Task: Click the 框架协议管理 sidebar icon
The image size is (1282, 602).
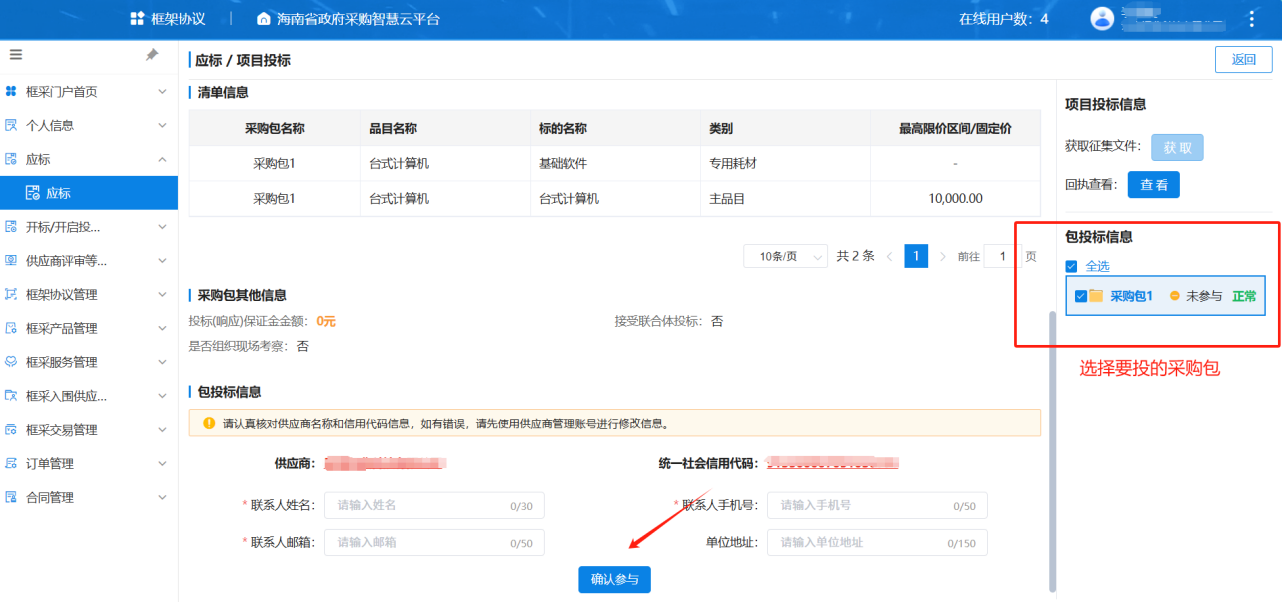Action: pos(12,295)
